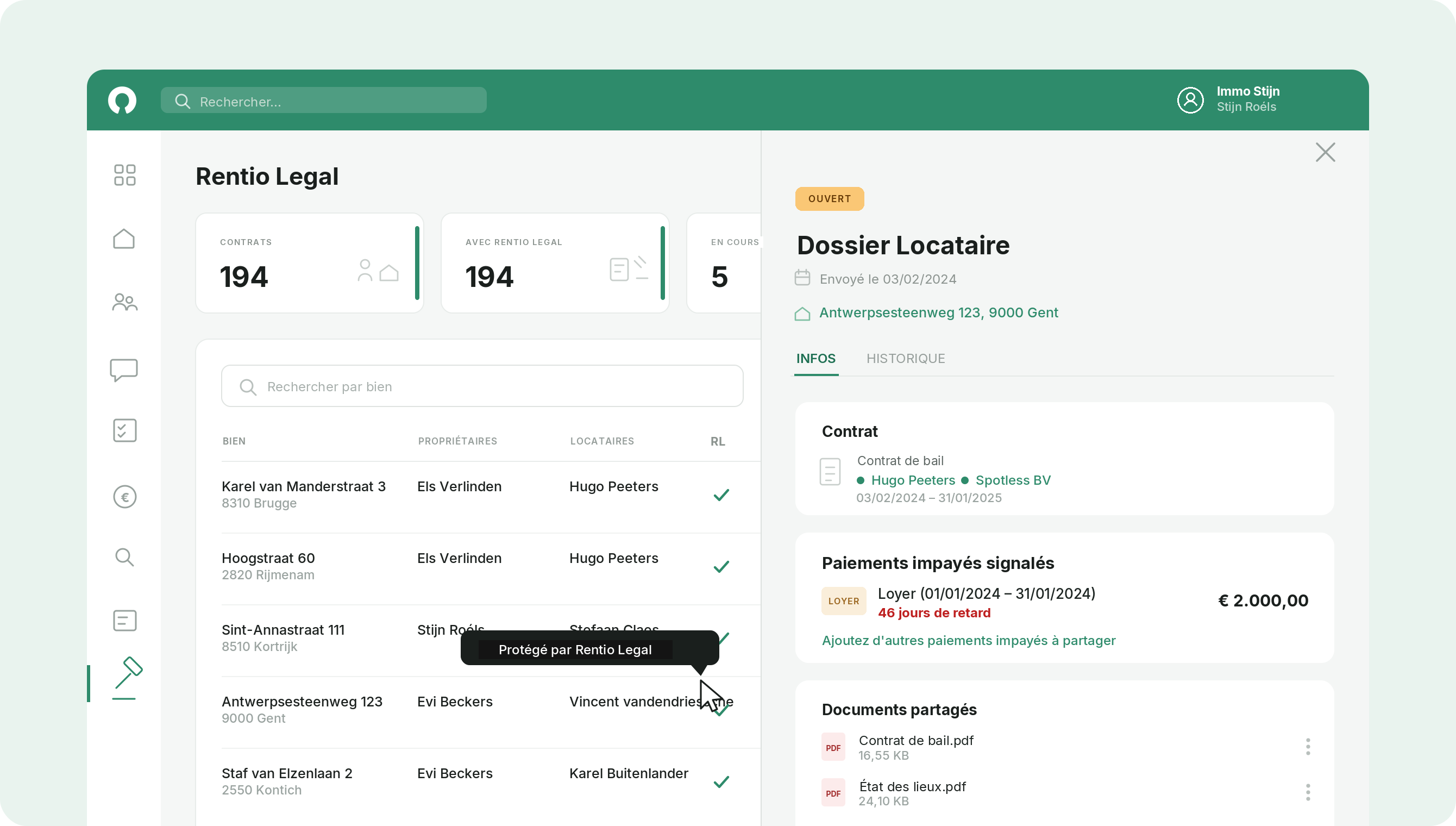The width and height of the screenshot is (1456, 826).
Task: Click PDF icon of Contrat de bail.pdf
Action: (833, 747)
